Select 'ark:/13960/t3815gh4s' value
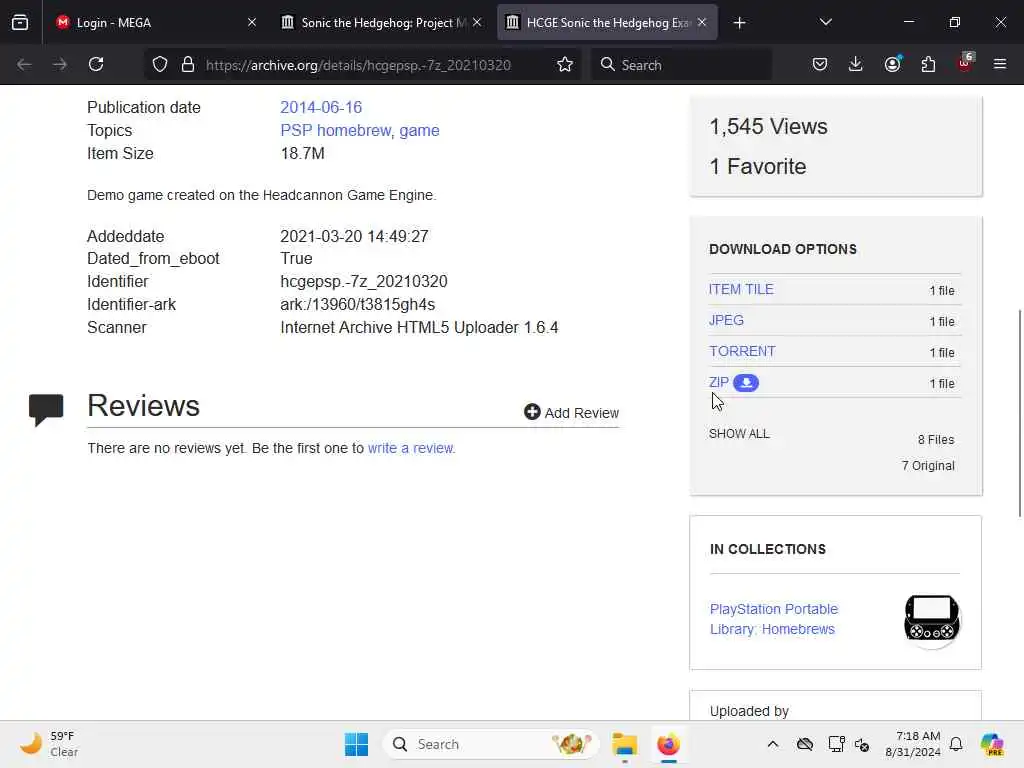 [x=357, y=304]
